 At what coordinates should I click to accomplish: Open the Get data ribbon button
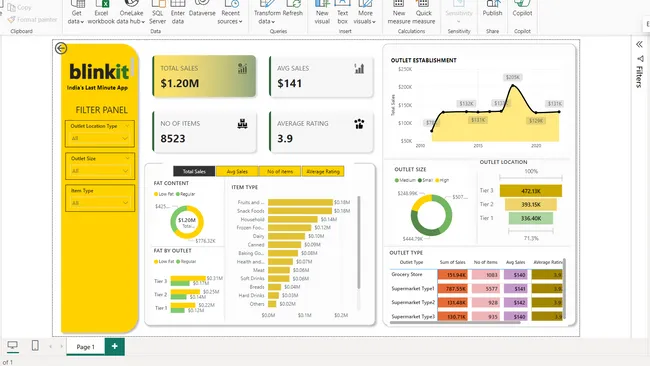[76, 12]
